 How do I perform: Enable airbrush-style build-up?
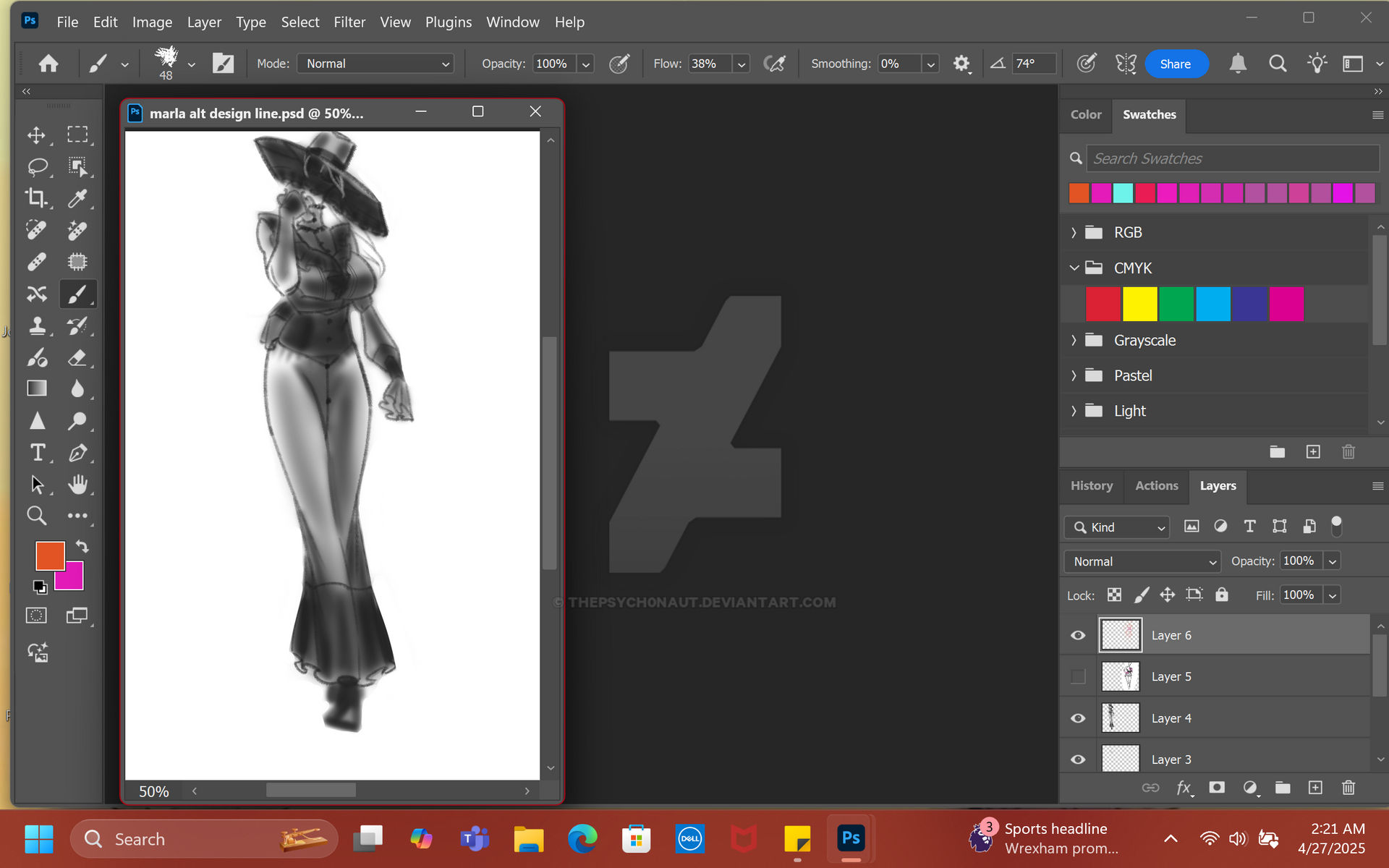[x=775, y=64]
